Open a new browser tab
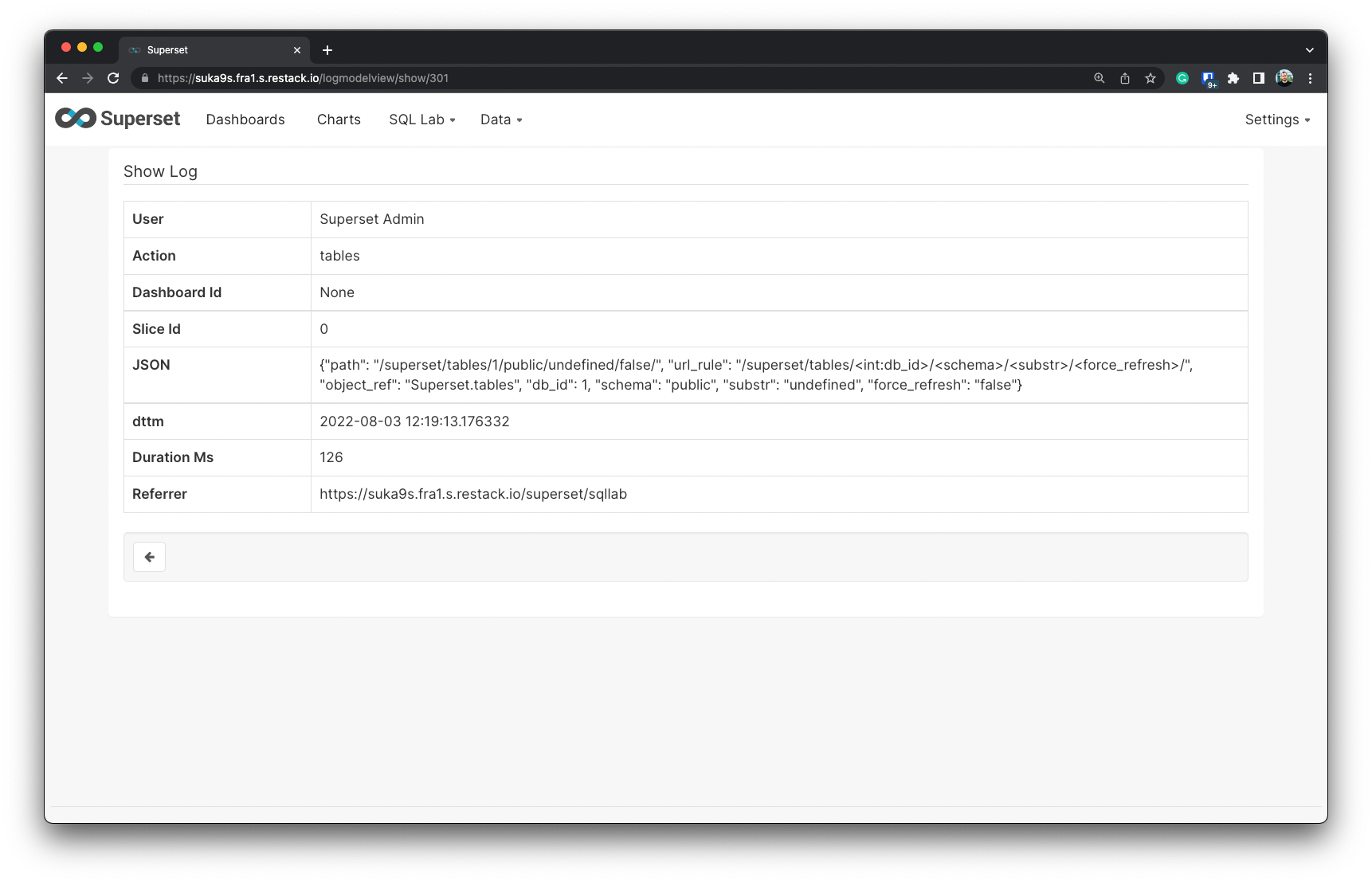Viewport: 1372px width, 882px height. 327,50
